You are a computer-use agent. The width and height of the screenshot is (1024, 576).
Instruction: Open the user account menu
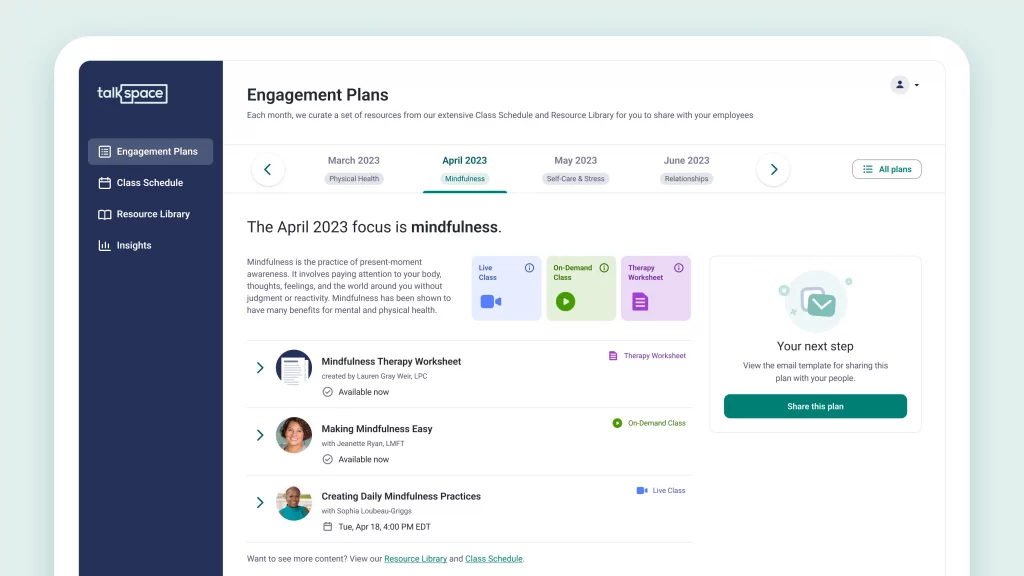(904, 85)
